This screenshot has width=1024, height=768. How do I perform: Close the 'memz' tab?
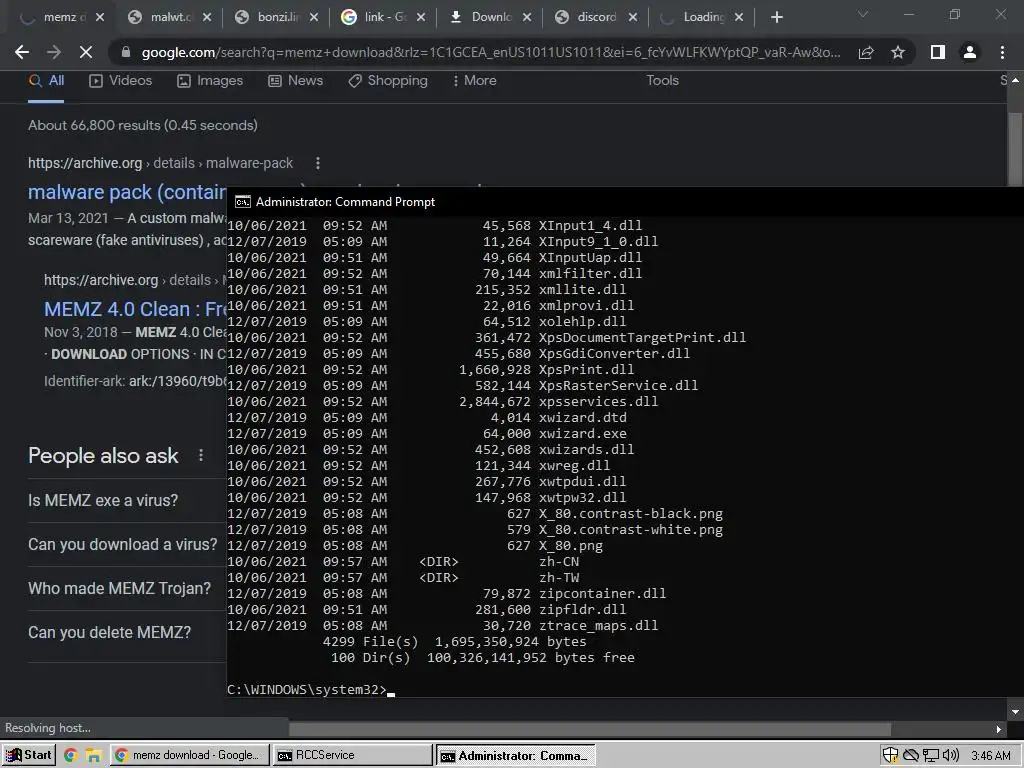tap(99, 18)
